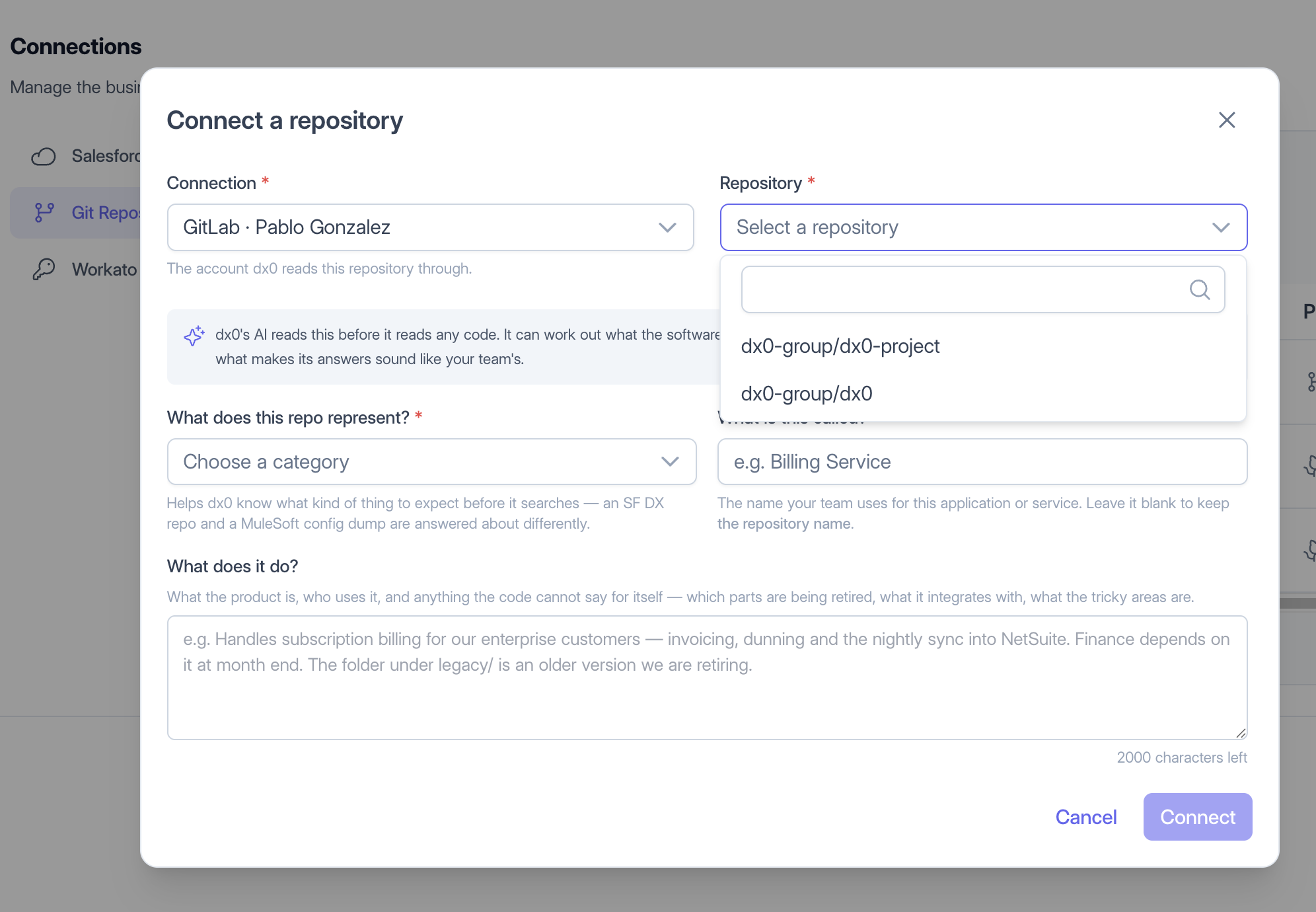Screen dimensions: 1316x912
Task: Click the '2000 characters left' counter text
Action: 1182,757
